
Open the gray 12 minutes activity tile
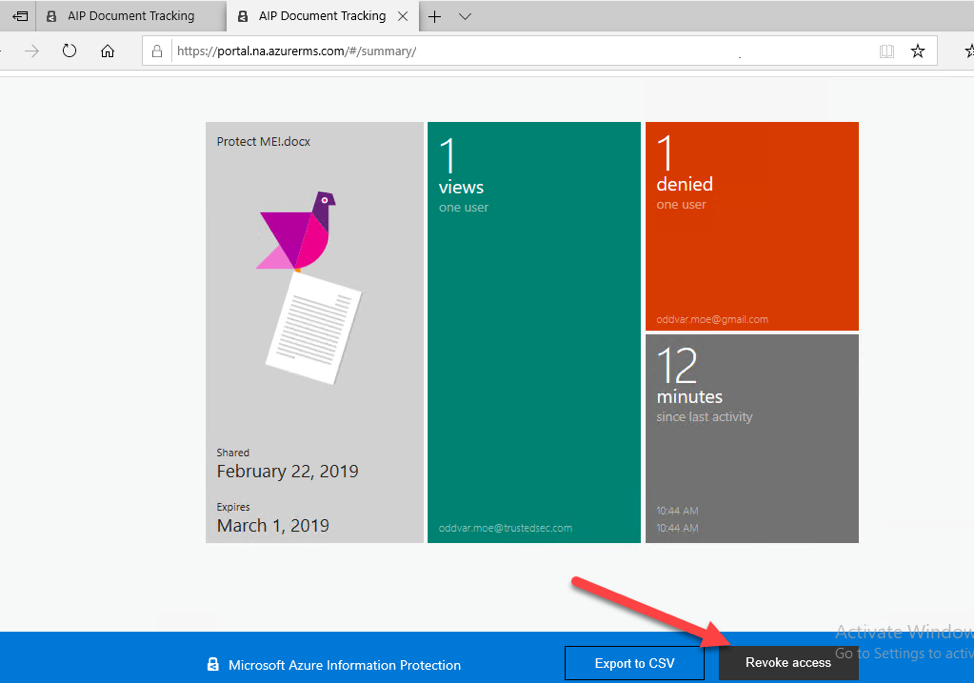pyautogui.click(x=752, y=438)
